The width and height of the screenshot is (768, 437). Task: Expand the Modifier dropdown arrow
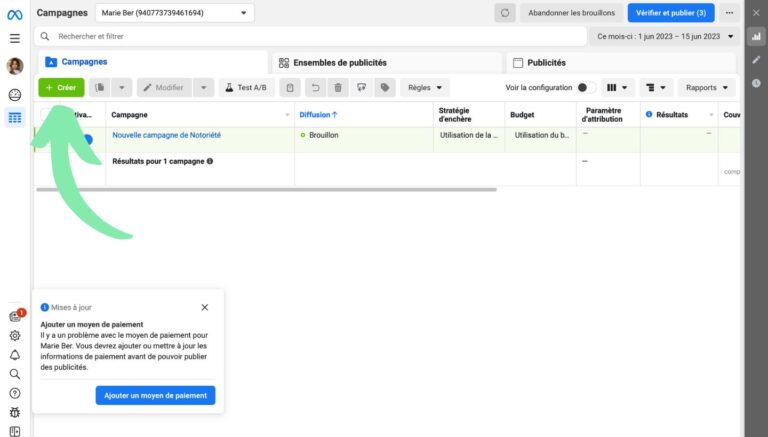204,88
